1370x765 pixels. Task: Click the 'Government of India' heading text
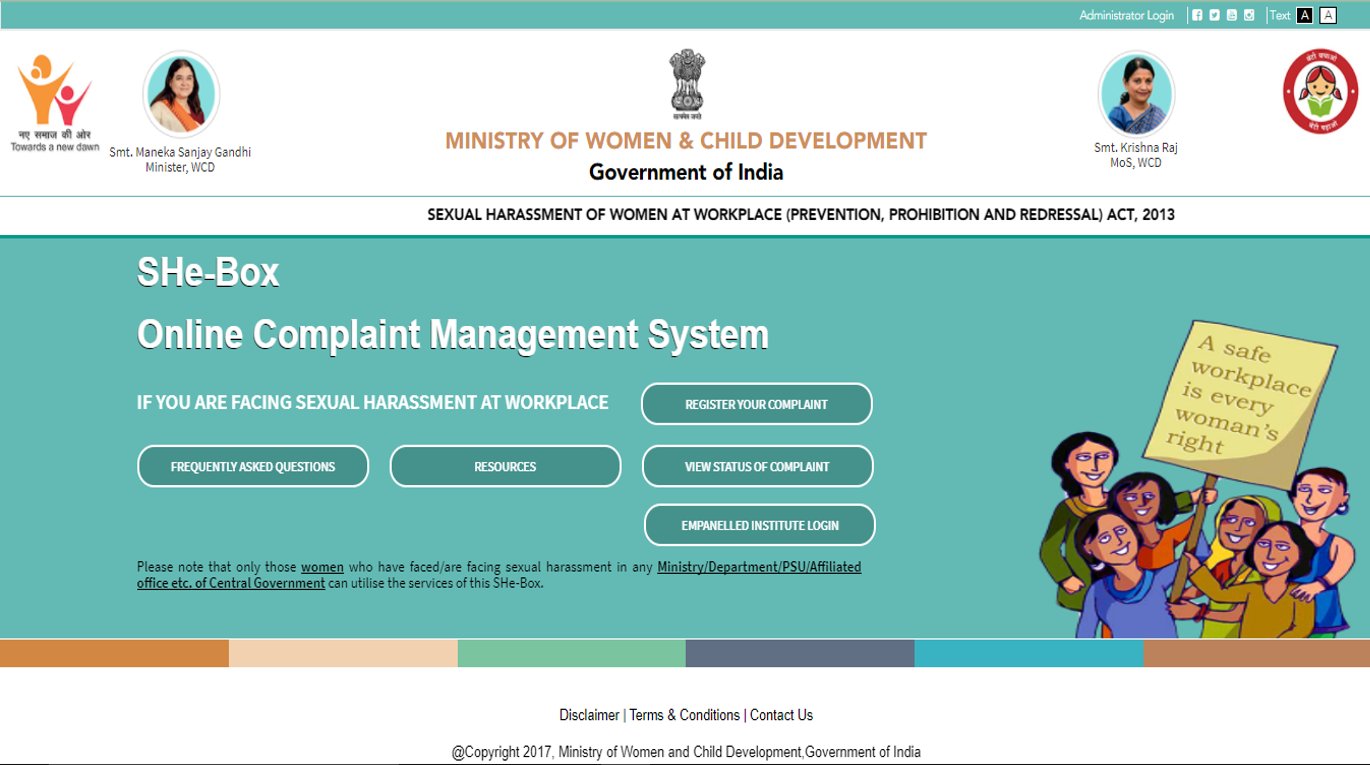click(686, 172)
